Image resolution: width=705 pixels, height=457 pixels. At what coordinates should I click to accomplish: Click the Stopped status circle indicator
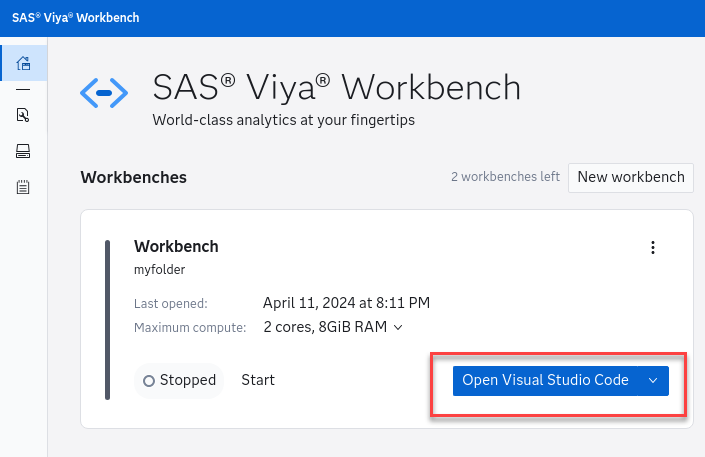click(x=149, y=381)
